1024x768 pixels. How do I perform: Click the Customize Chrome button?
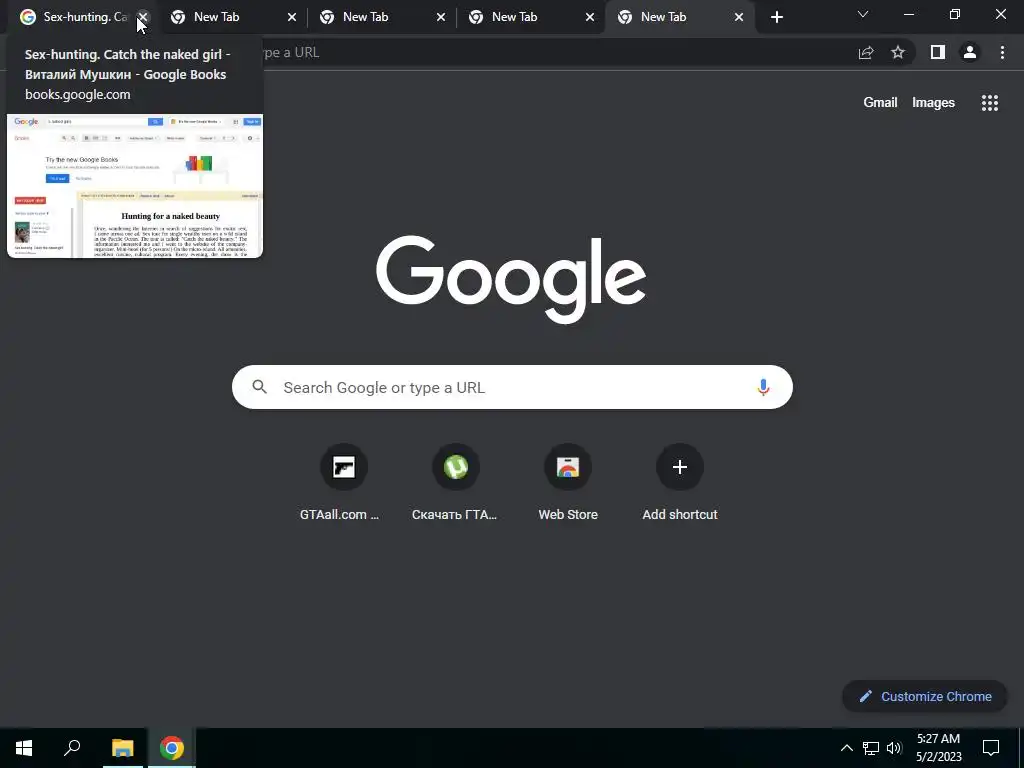pos(925,696)
